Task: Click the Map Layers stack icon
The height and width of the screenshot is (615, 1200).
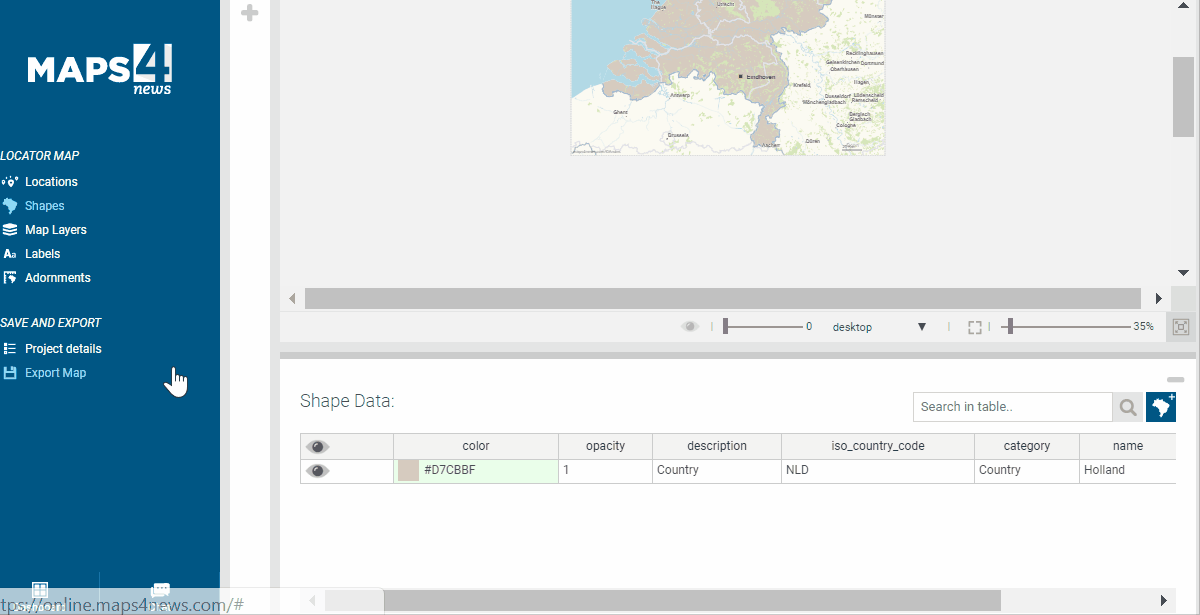Action: [x=10, y=230]
